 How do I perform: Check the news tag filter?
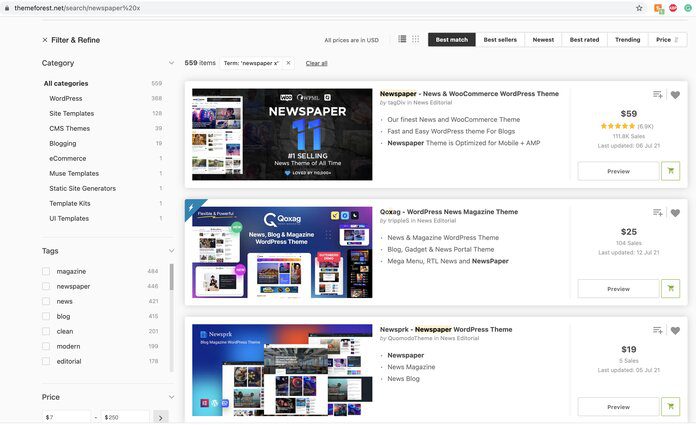pyautogui.click(x=46, y=301)
